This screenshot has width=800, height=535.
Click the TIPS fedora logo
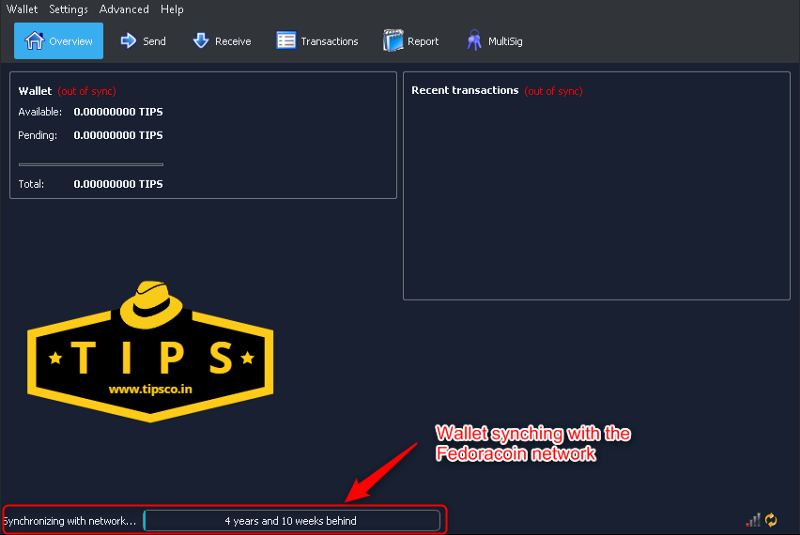150,351
